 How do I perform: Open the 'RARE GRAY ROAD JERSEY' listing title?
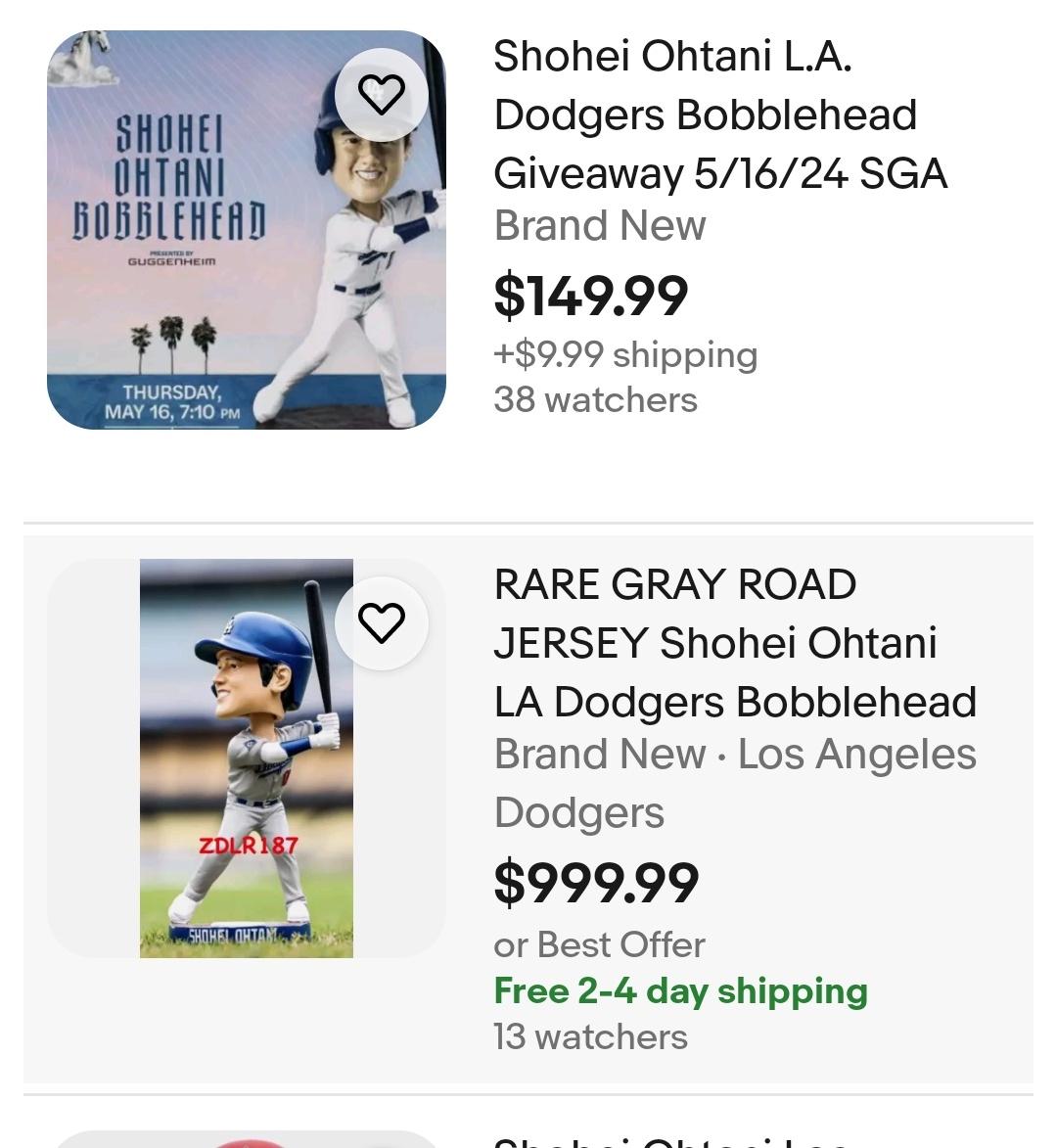734,643
